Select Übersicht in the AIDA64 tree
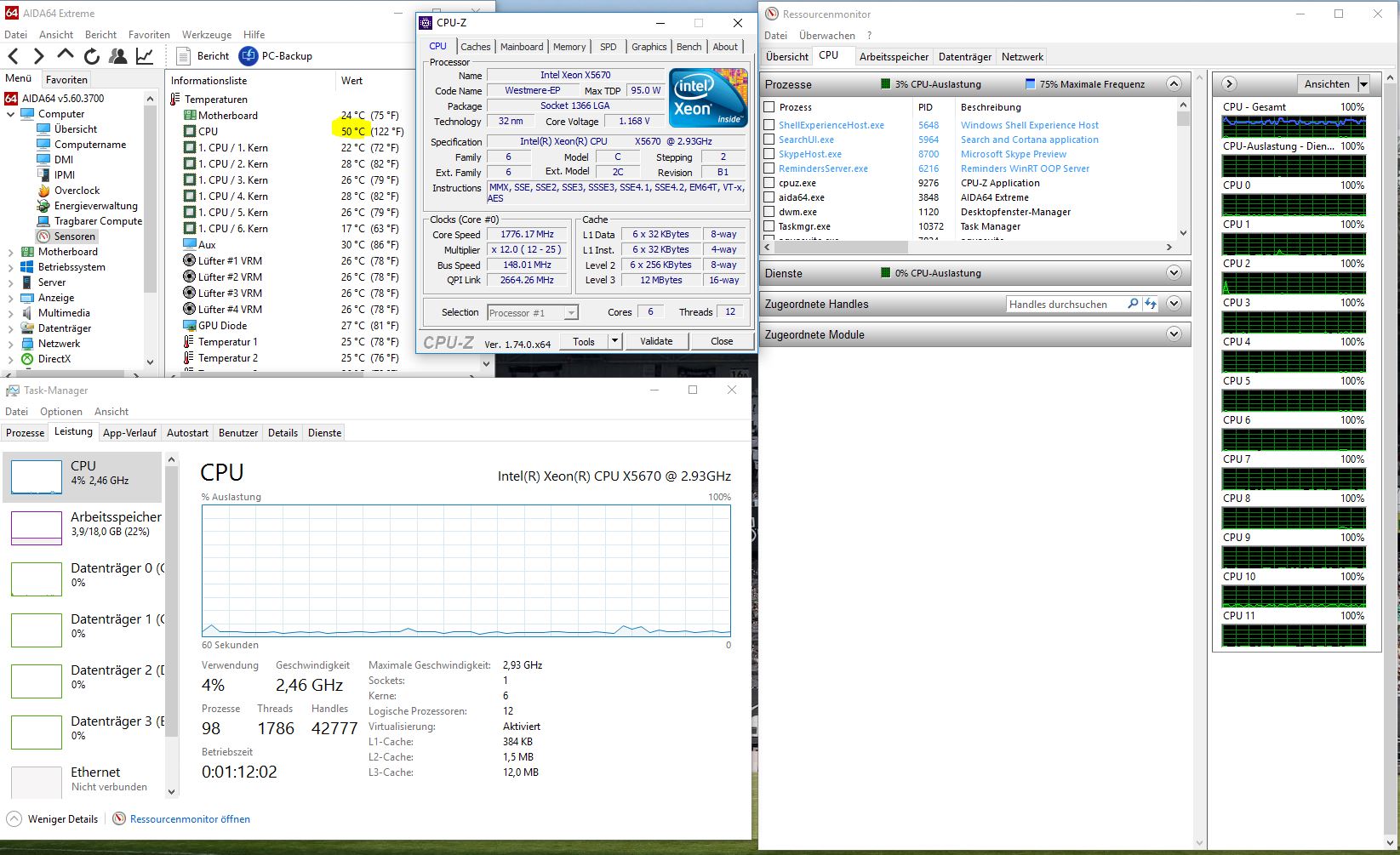This screenshot has width=1400, height=855. [x=76, y=129]
